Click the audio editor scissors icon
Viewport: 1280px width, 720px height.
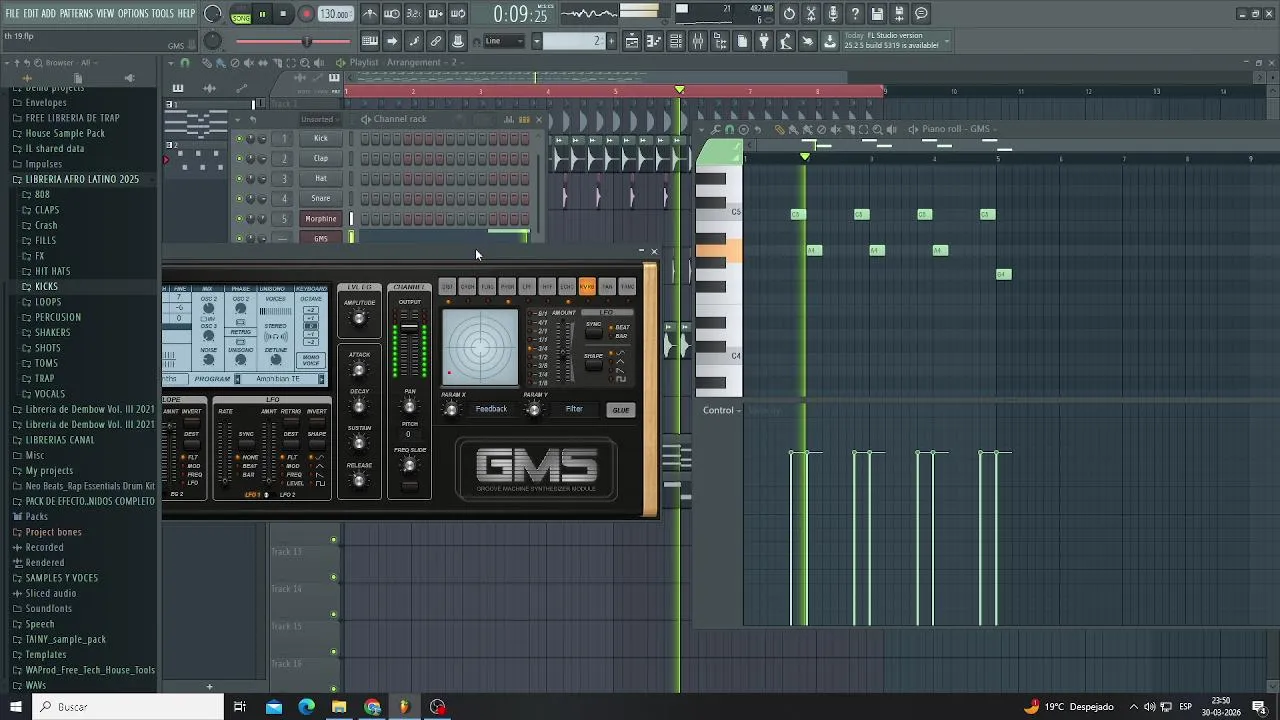[811, 14]
